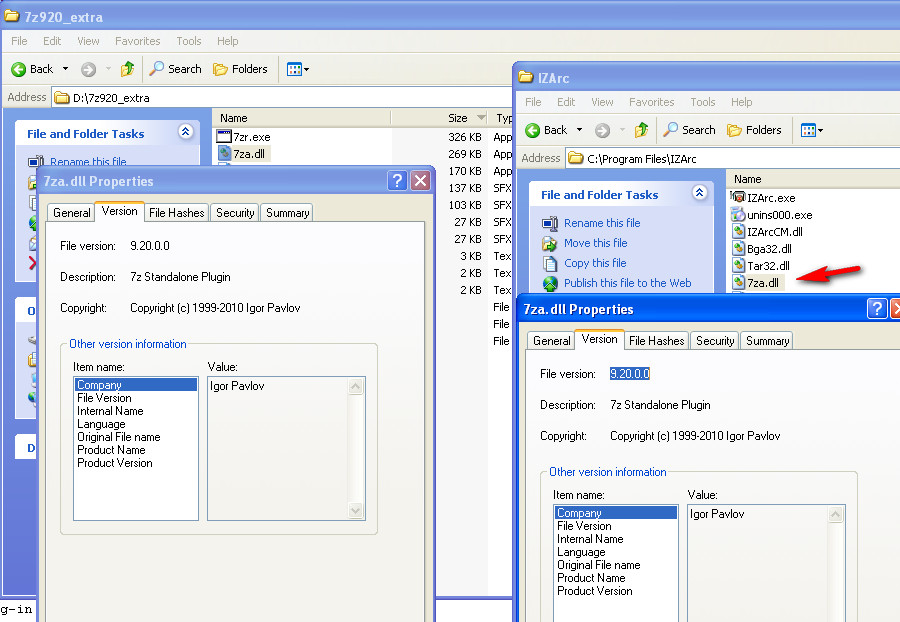Open the Views dropdown in 7z920_extra
The height and width of the screenshot is (622, 900).
pos(305,69)
